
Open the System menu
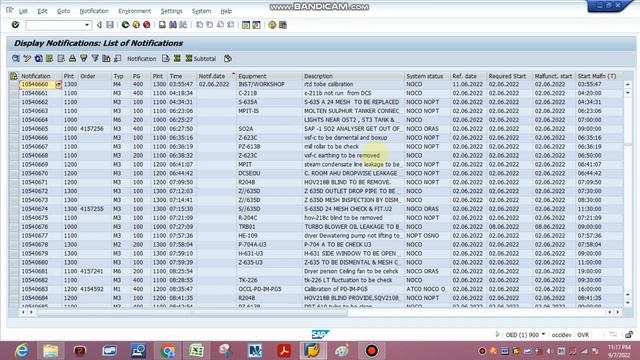[202, 11]
